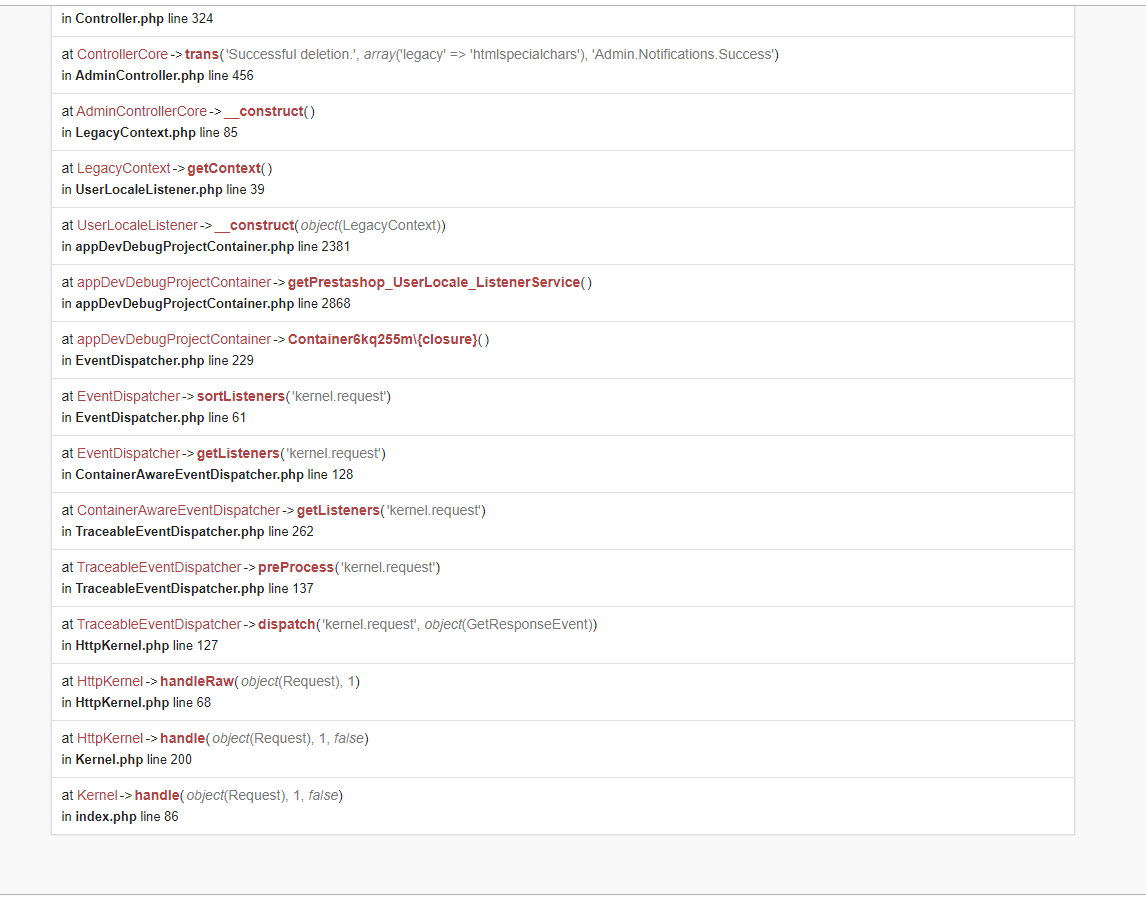Select appDevDebugProjectContainer class before Container6kq255m closure
The height and width of the screenshot is (897, 1146).
tap(174, 339)
